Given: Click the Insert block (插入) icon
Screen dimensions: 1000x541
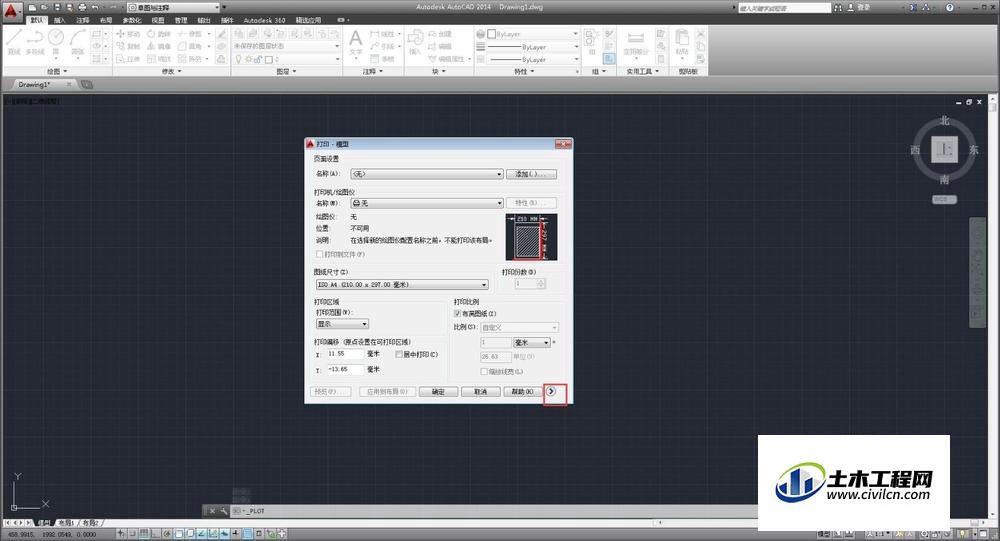Looking at the screenshot, I should [x=415, y=42].
